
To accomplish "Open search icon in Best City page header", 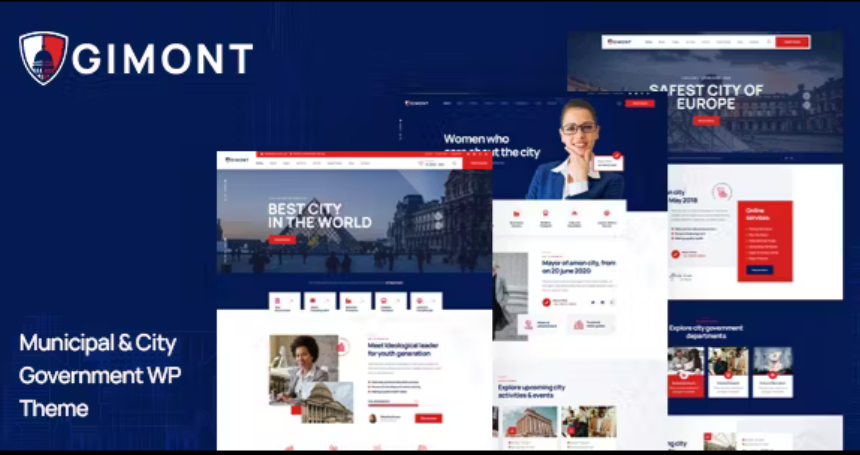I will [454, 163].
